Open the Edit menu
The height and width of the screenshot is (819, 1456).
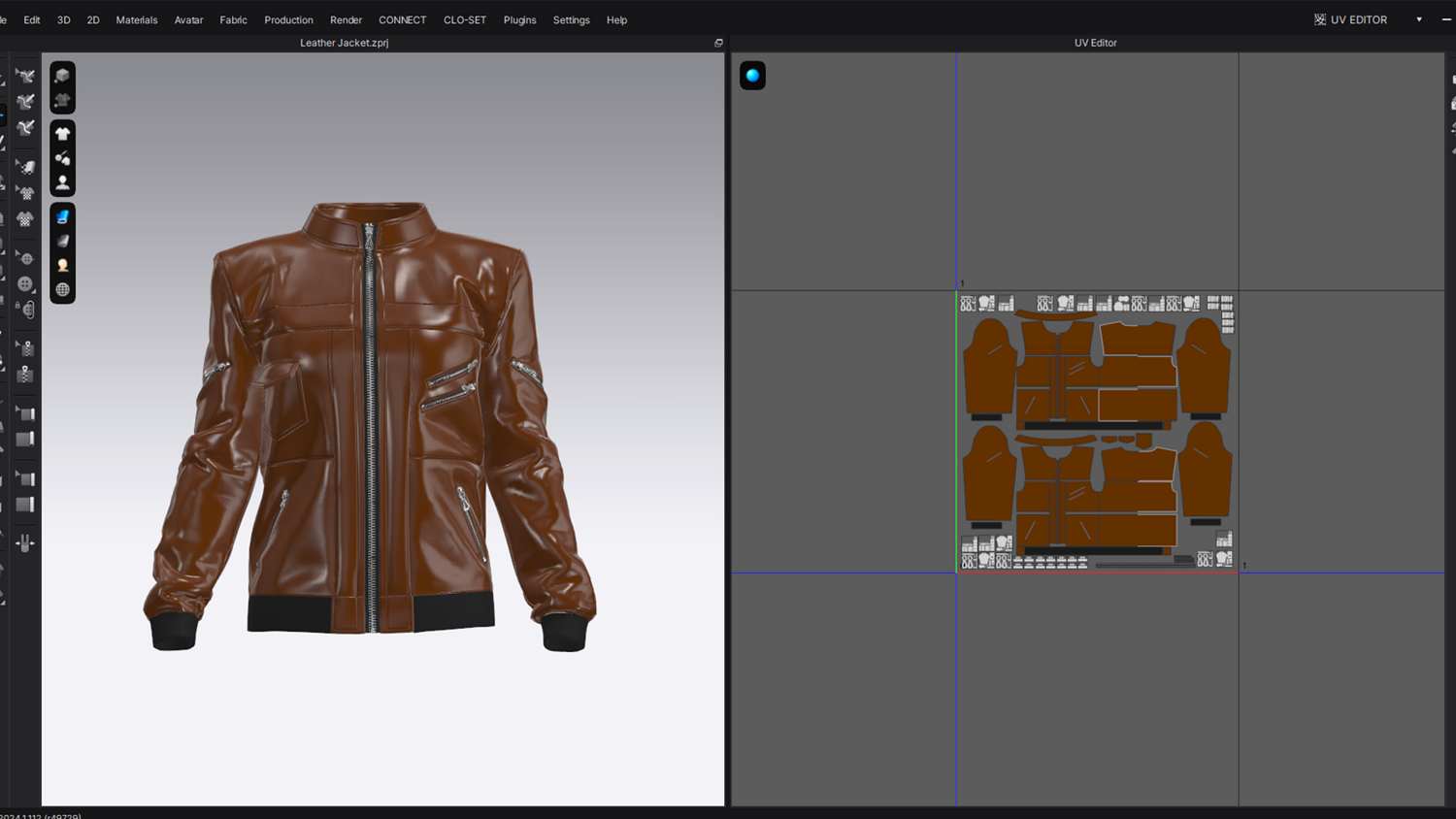point(32,19)
